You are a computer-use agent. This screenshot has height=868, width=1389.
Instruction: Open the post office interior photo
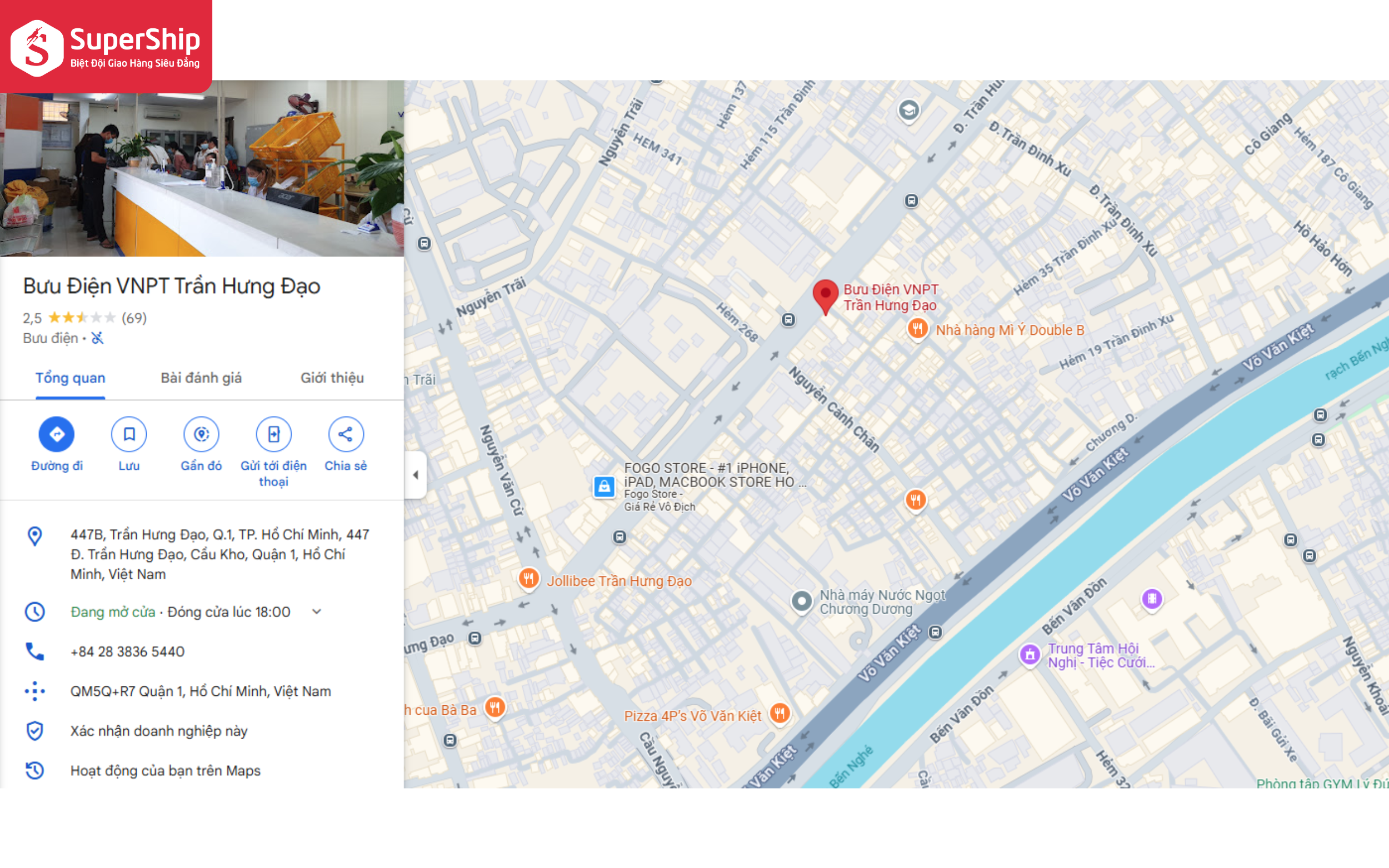[202, 168]
